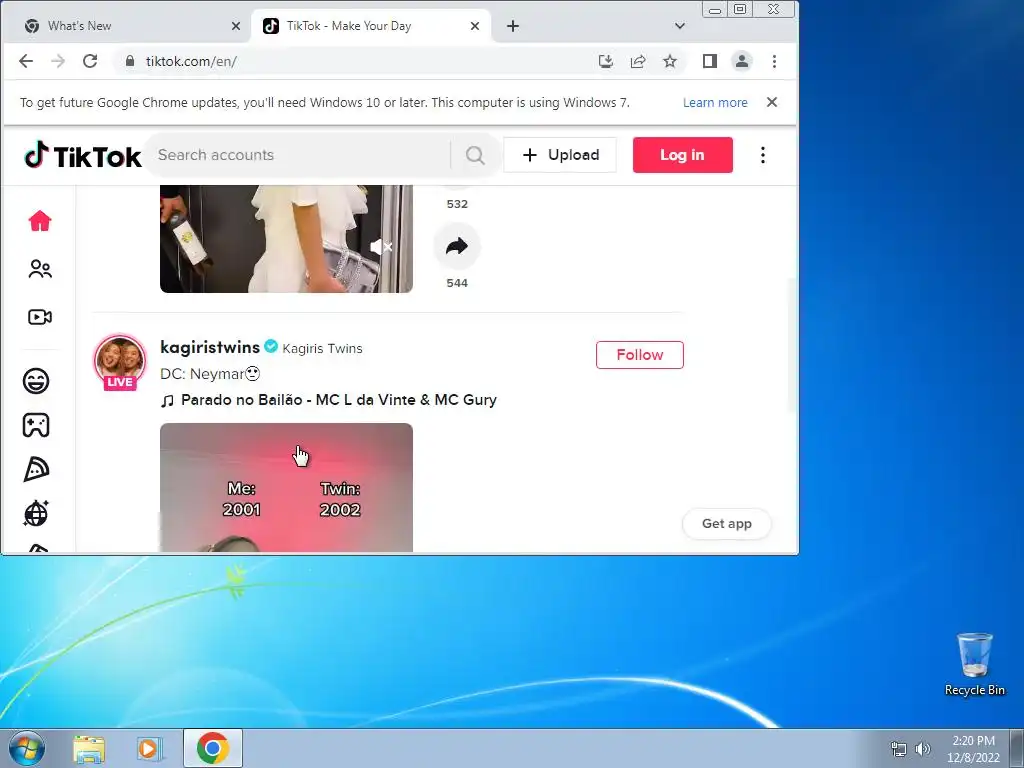The image size is (1024, 768).
Task: Switch to the What's New tab
Action: [124, 26]
